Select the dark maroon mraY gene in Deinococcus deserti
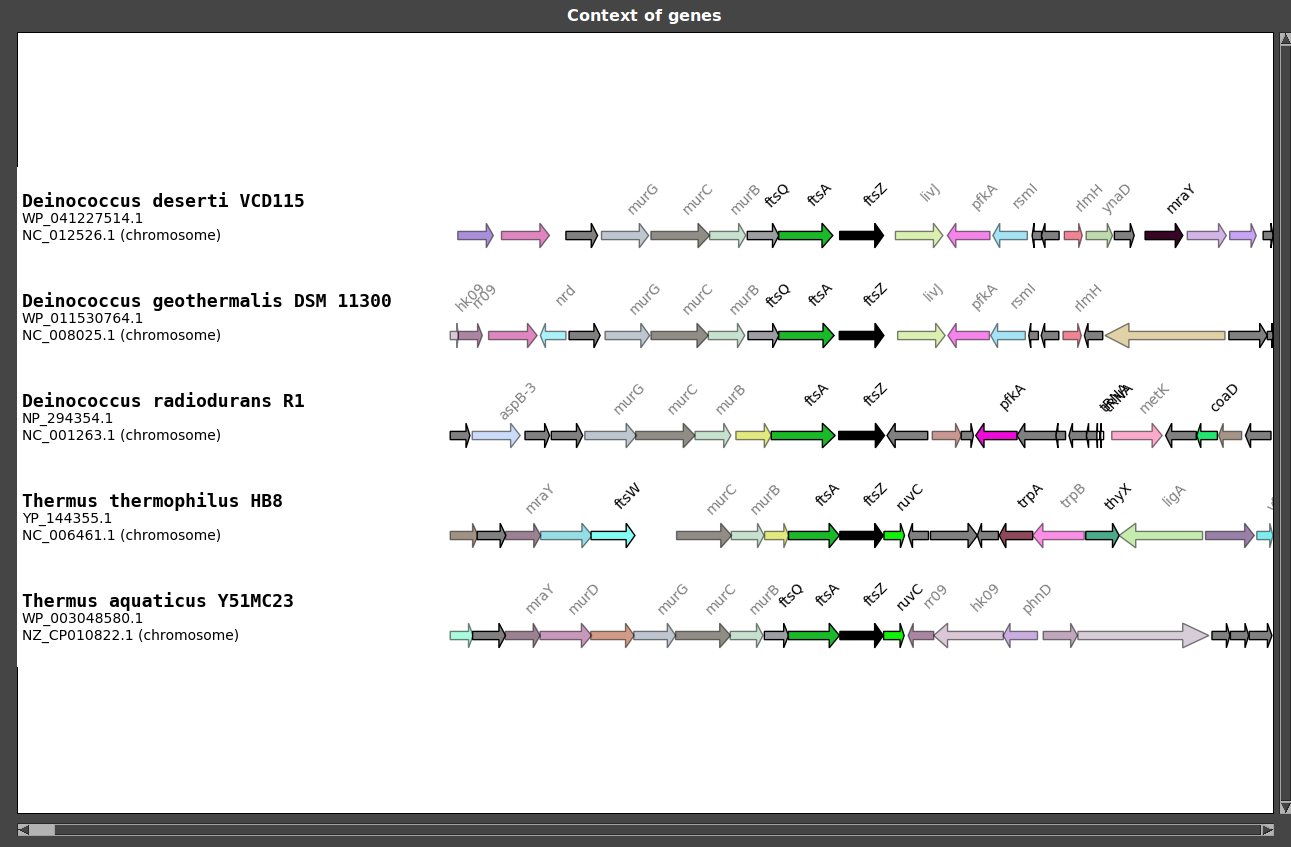Image resolution: width=1291 pixels, height=847 pixels. 1163,236
